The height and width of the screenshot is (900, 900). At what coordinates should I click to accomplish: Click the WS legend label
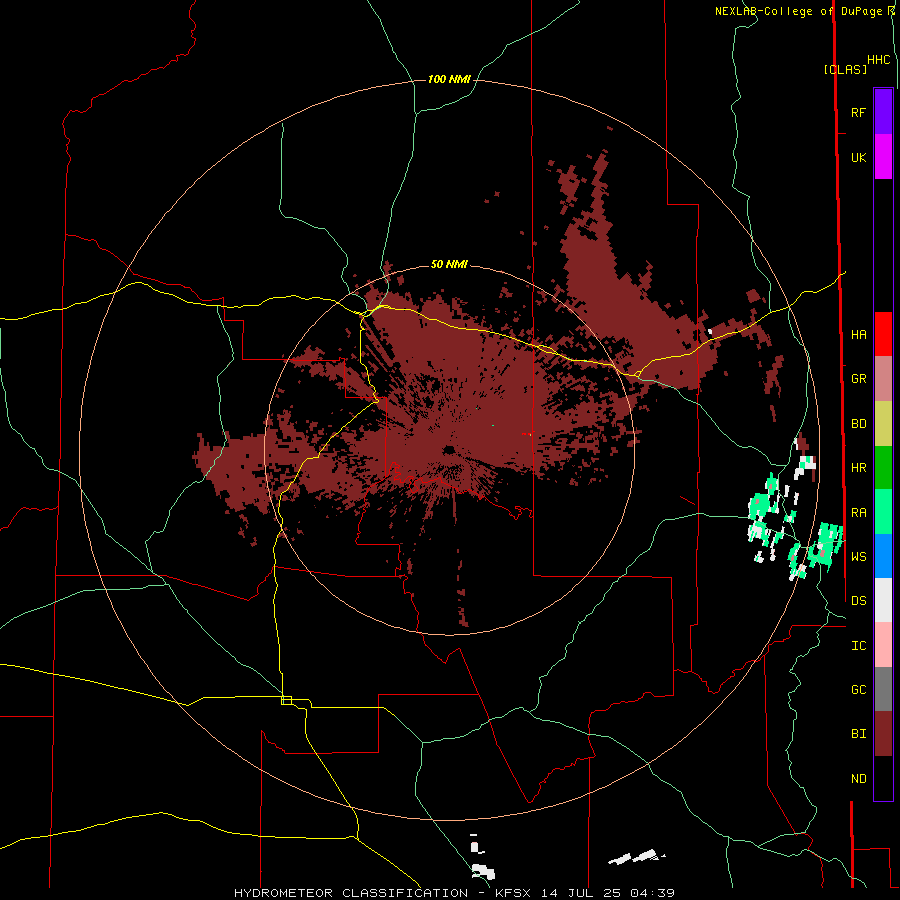point(858,557)
